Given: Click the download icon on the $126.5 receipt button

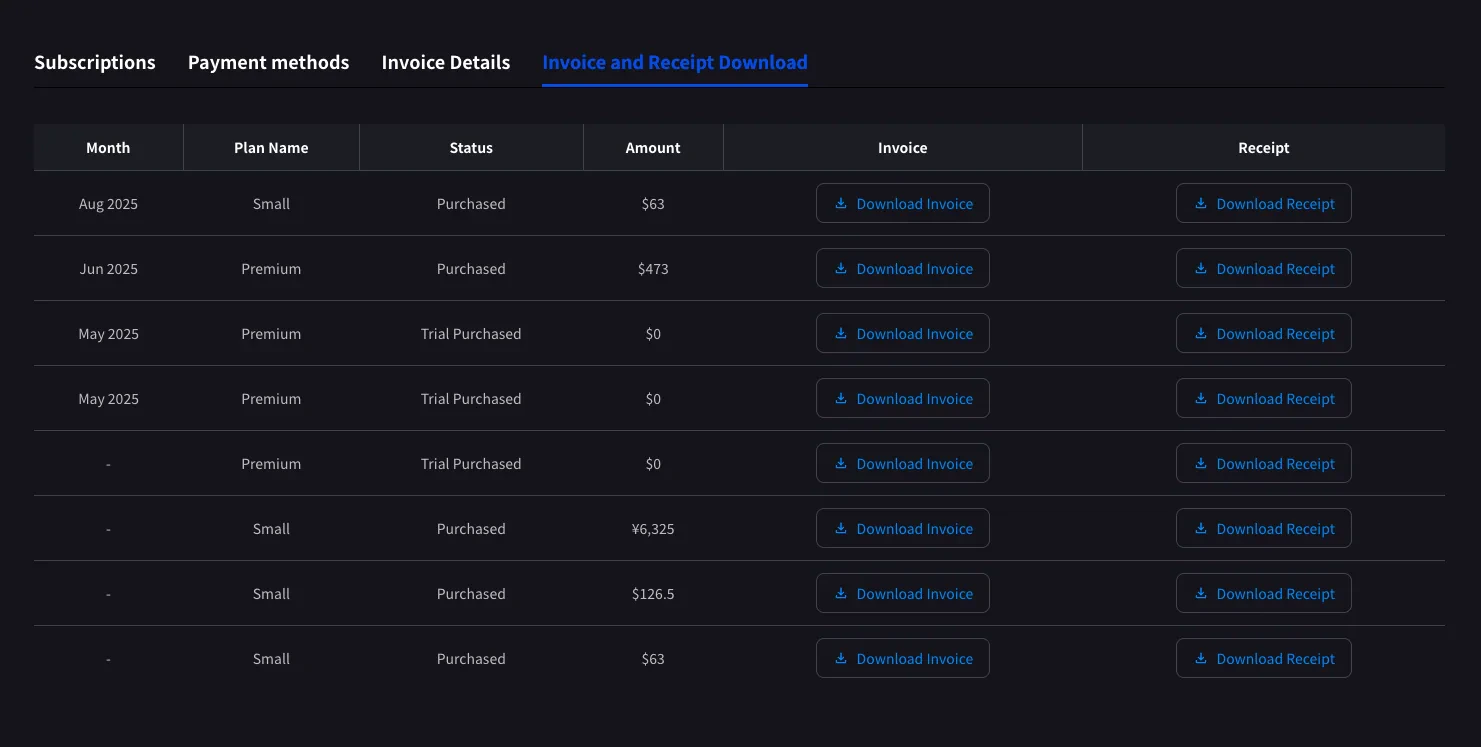Looking at the screenshot, I should [1200, 593].
